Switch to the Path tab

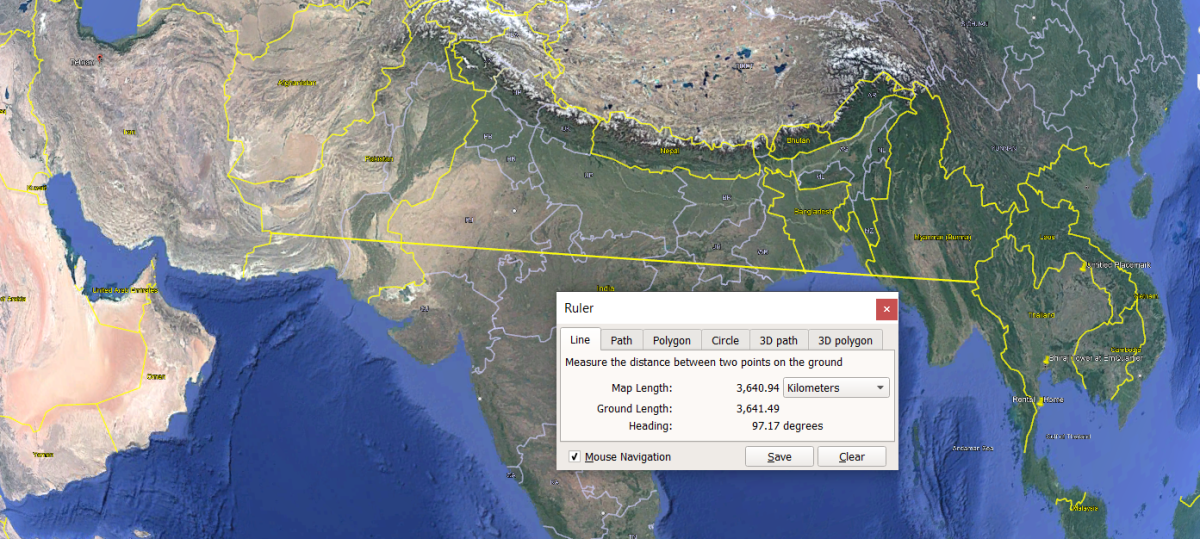[x=621, y=341]
